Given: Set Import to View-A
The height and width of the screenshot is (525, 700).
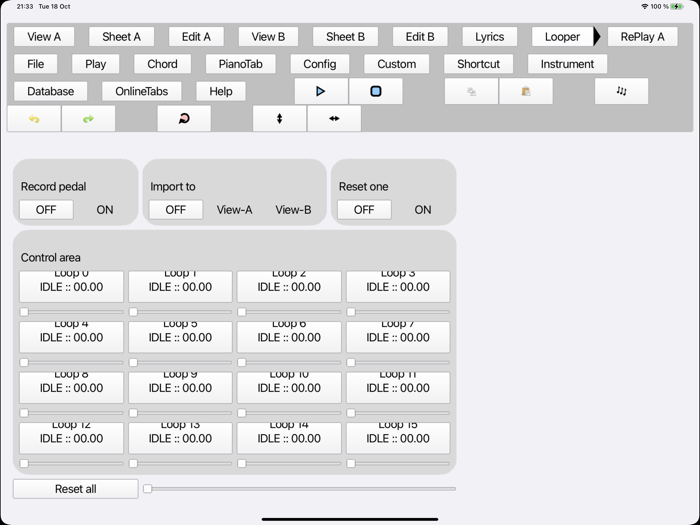Looking at the screenshot, I should point(234,210).
